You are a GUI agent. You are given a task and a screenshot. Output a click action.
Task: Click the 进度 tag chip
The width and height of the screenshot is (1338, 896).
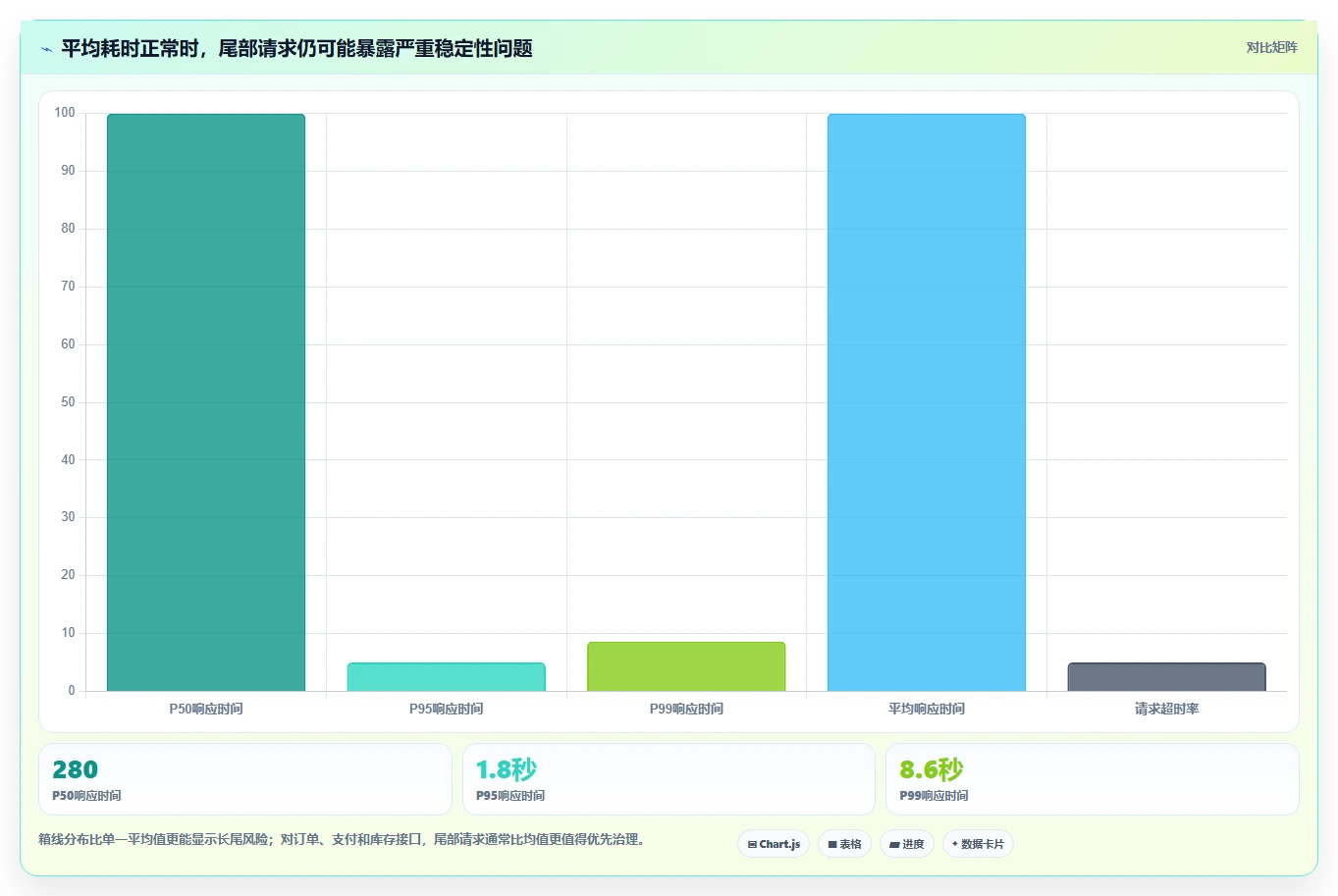click(x=907, y=844)
